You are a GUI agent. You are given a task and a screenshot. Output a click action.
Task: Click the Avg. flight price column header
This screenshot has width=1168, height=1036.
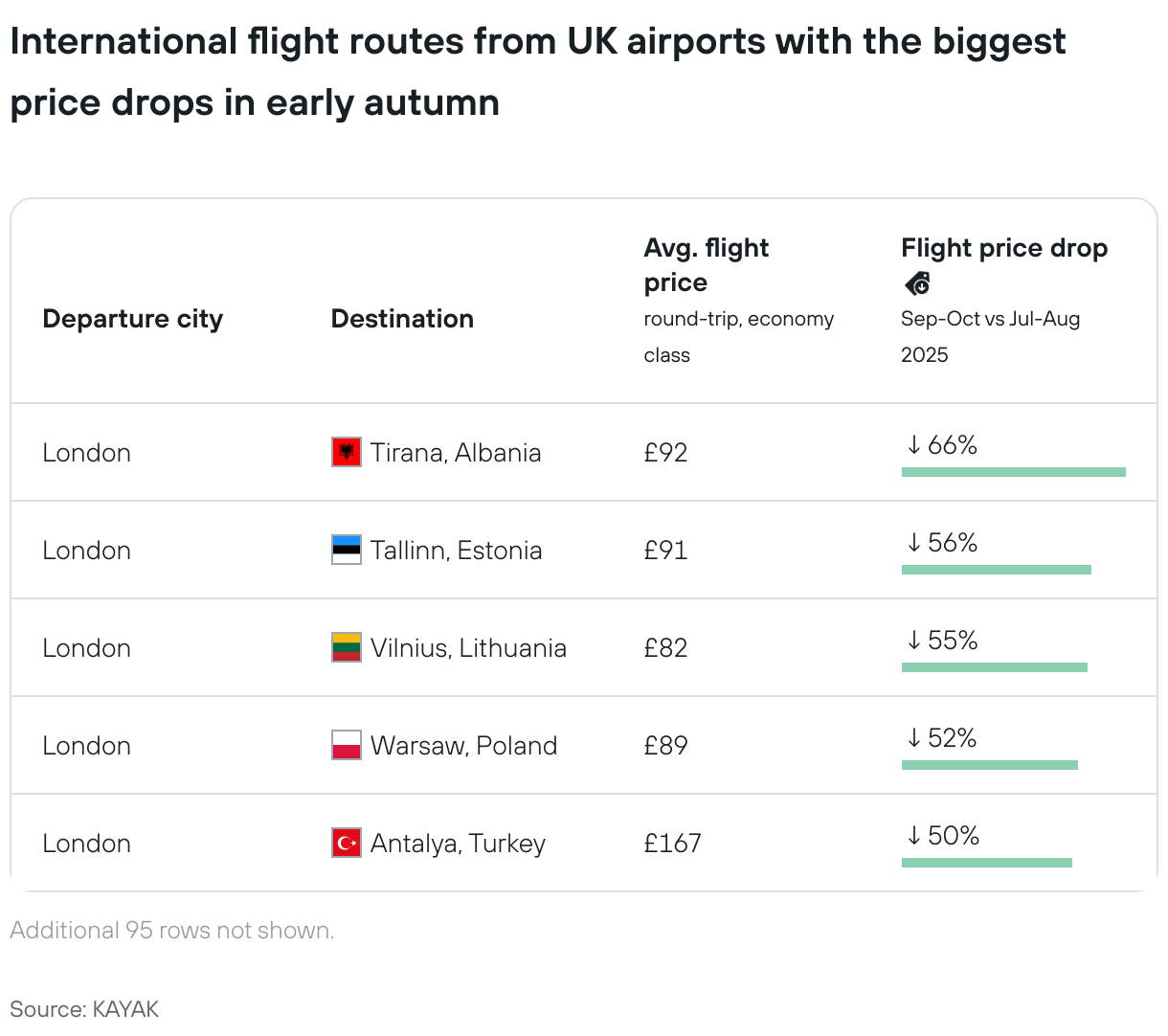(706, 265)
